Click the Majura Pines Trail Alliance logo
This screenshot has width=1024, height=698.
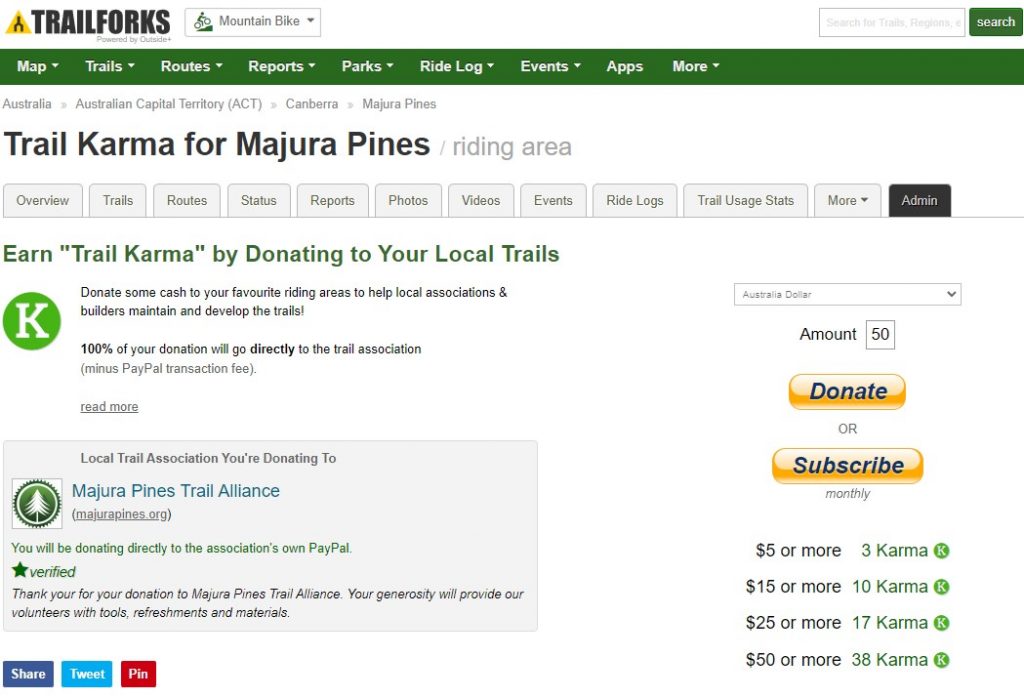(37, 502)
